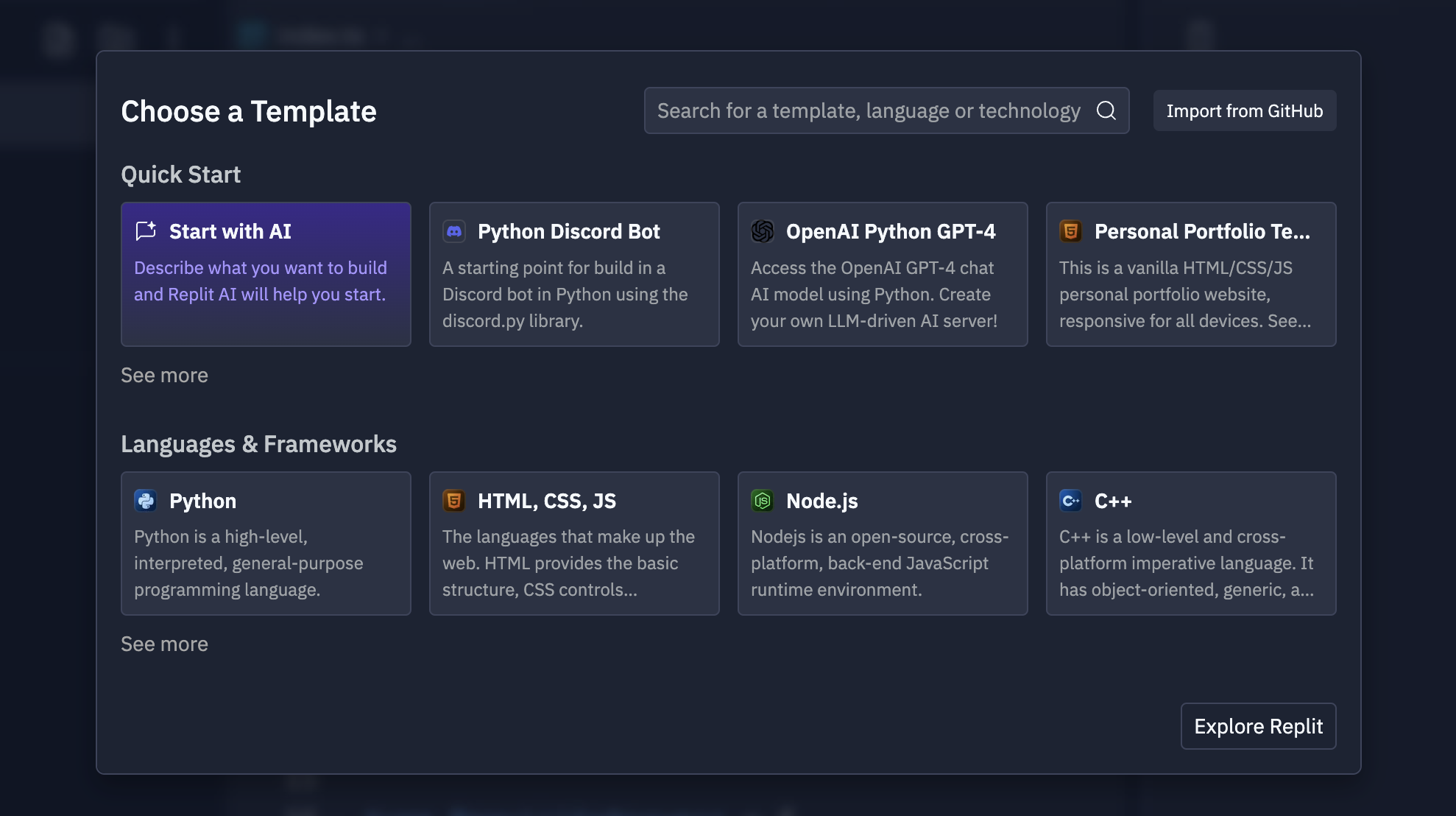Select the Node.js template card
The height and width of the screenshot is (816, 1456).
tap(883, 544)
